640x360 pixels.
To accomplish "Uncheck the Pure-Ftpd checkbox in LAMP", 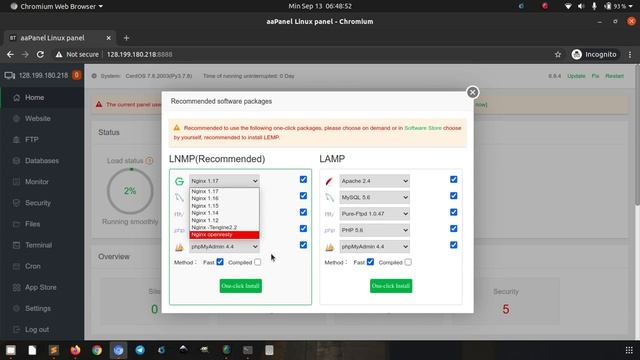I will (453, 212).
